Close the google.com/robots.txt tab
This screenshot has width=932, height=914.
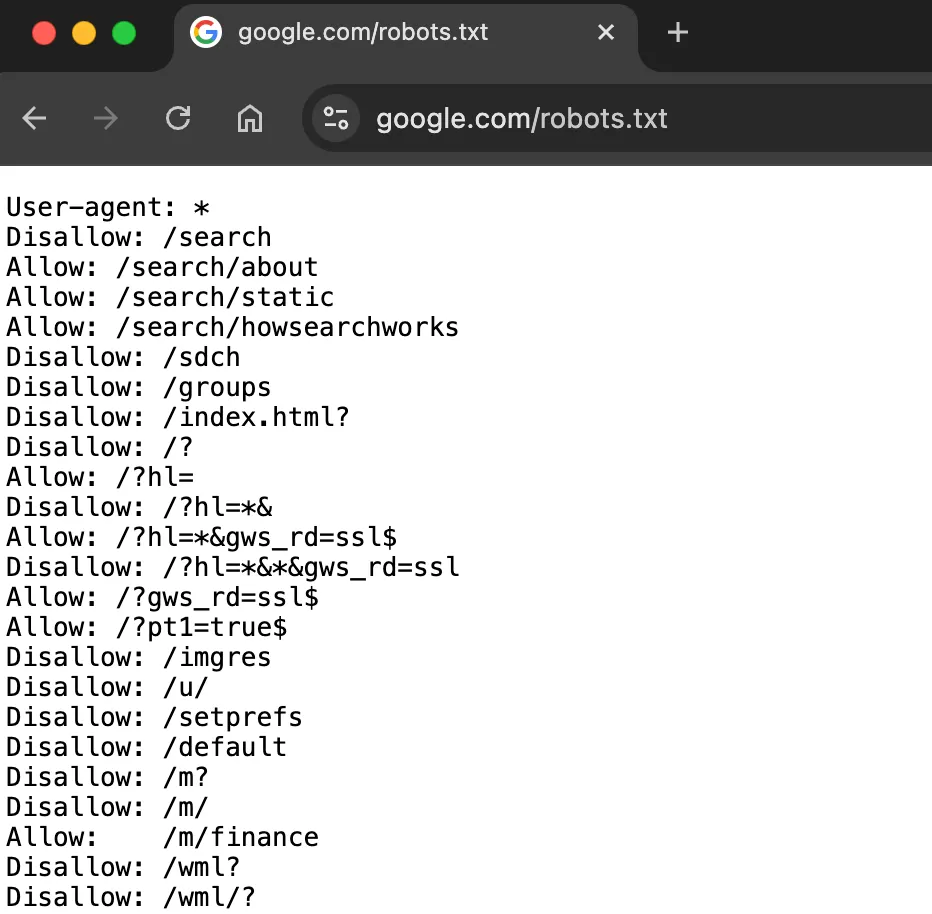click(606, 32)
